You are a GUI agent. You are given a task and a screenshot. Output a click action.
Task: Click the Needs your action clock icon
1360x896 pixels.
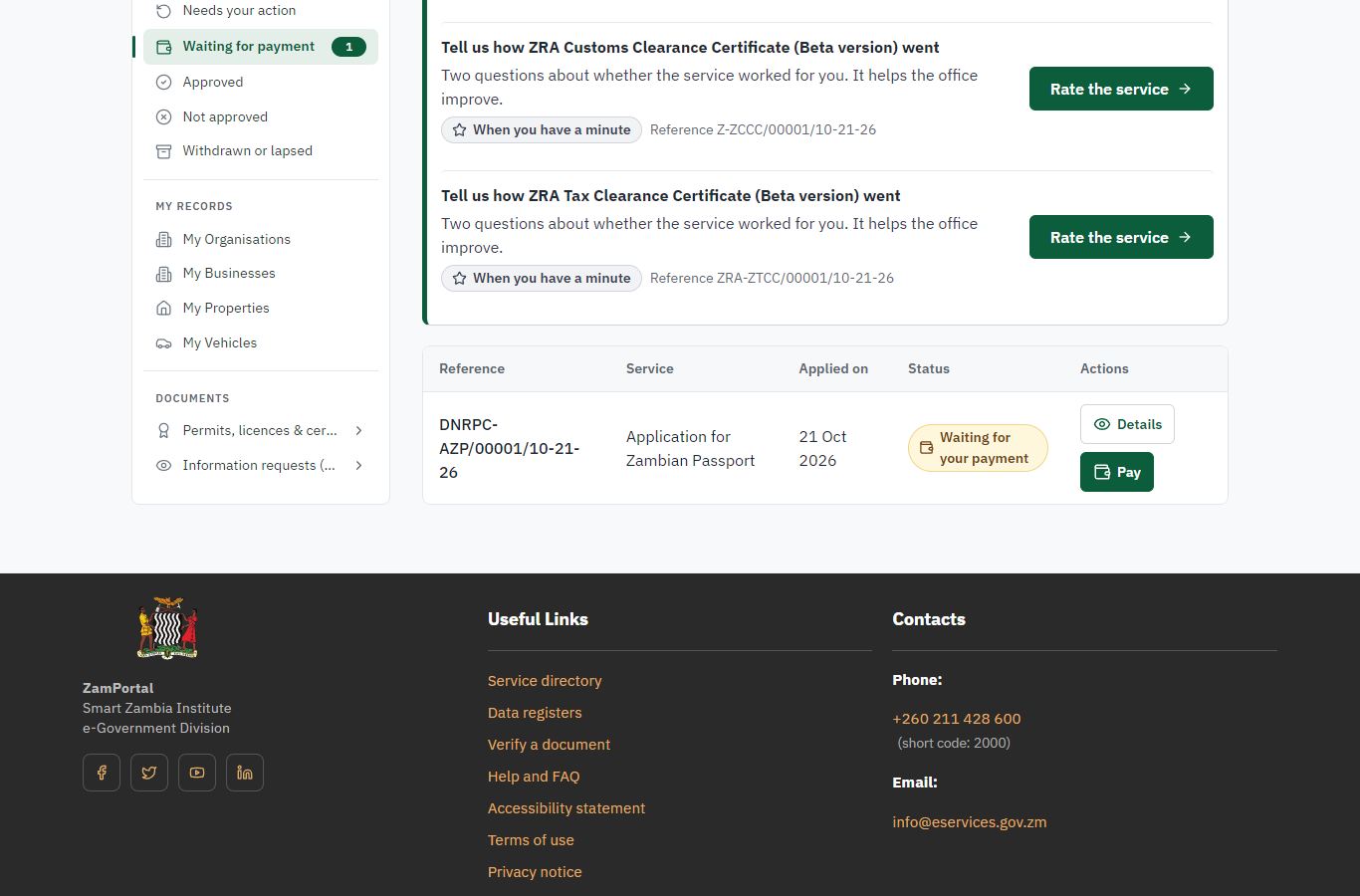click(x=164, y=11)
